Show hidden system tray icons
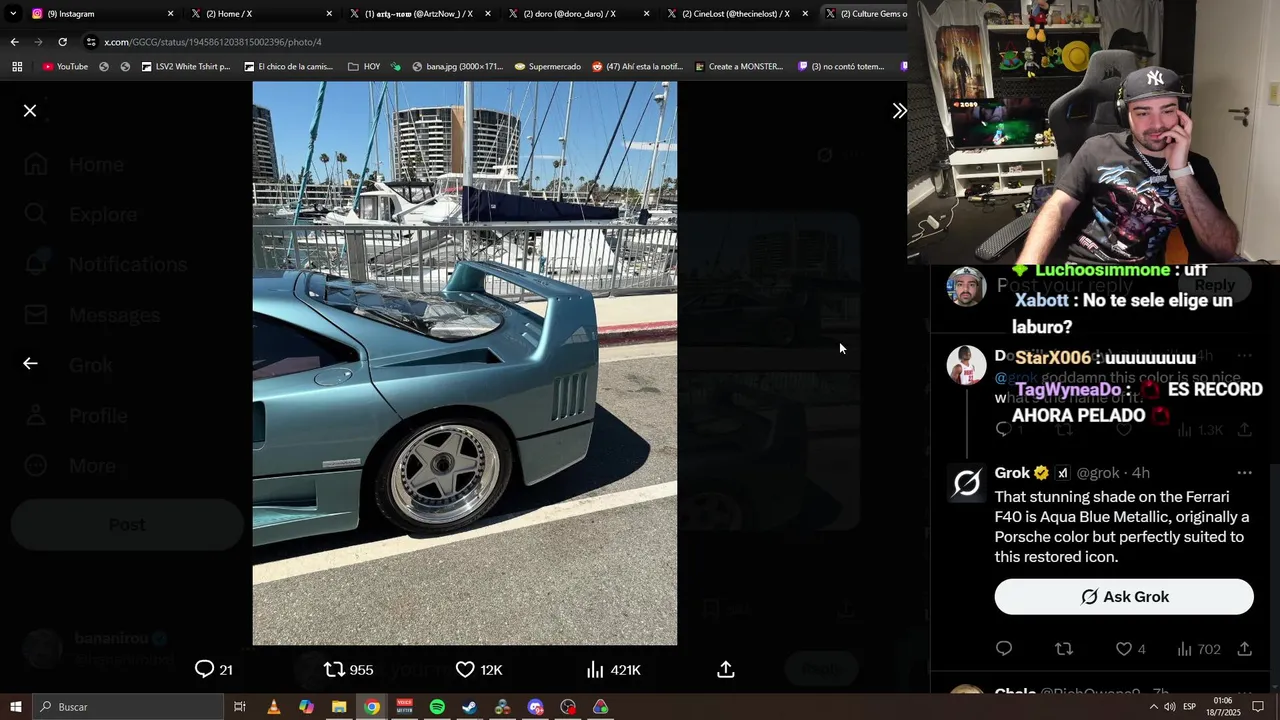Viewport: 1280px width, 720px height. tap(1153, 707)
